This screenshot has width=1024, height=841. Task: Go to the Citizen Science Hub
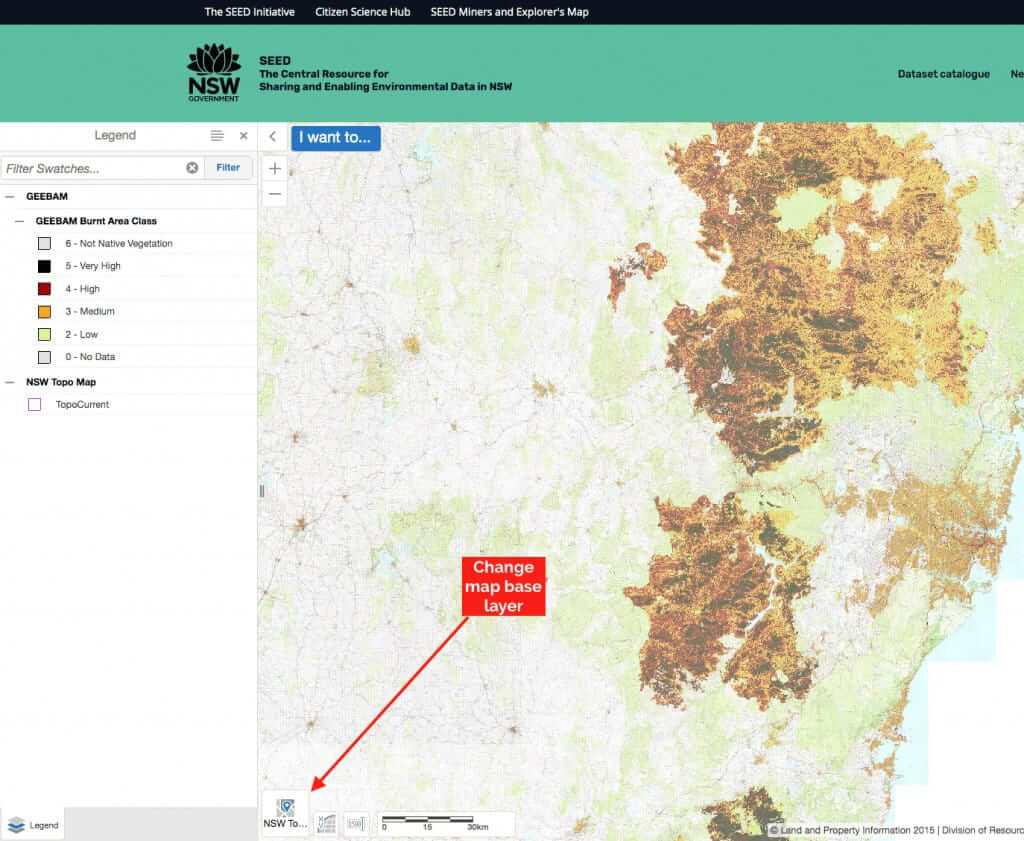(x=362, y=12)
